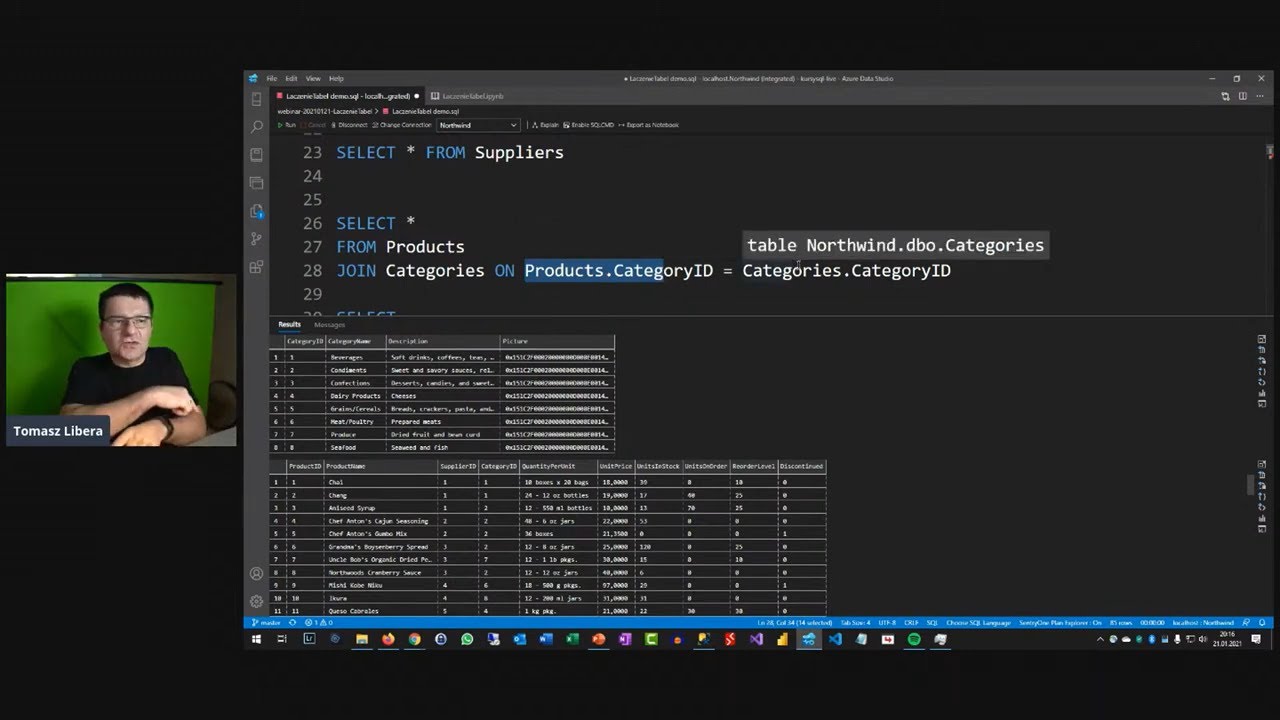Open the Notebooks view in activity bar
This screenshot has width=1280, height=720.
[x=256, y=155]
